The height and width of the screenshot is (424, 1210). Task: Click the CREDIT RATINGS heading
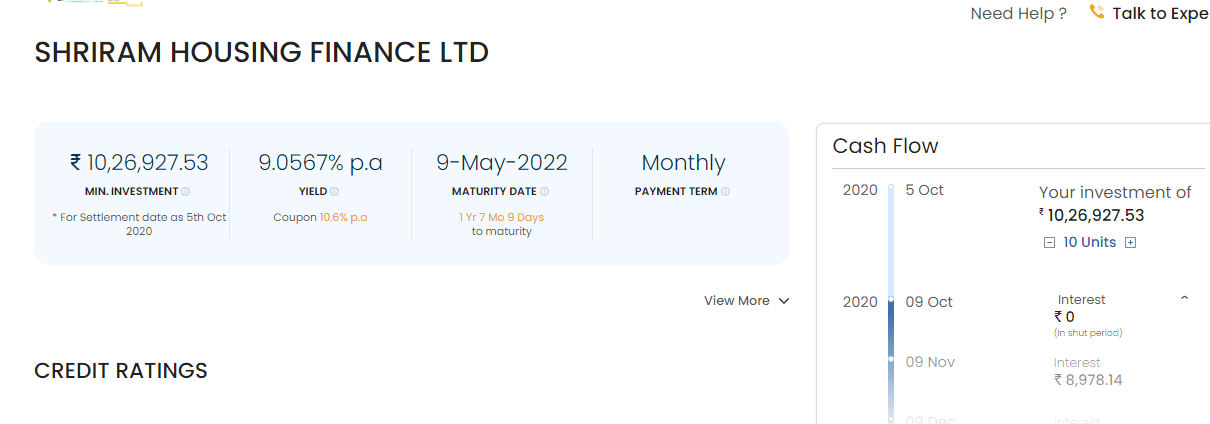click(121, 371)
